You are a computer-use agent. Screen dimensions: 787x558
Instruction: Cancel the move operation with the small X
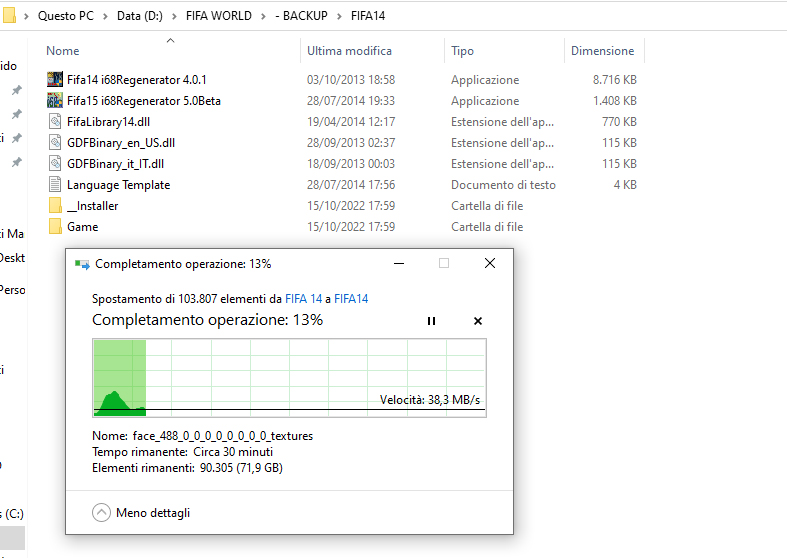click(478, 321)
